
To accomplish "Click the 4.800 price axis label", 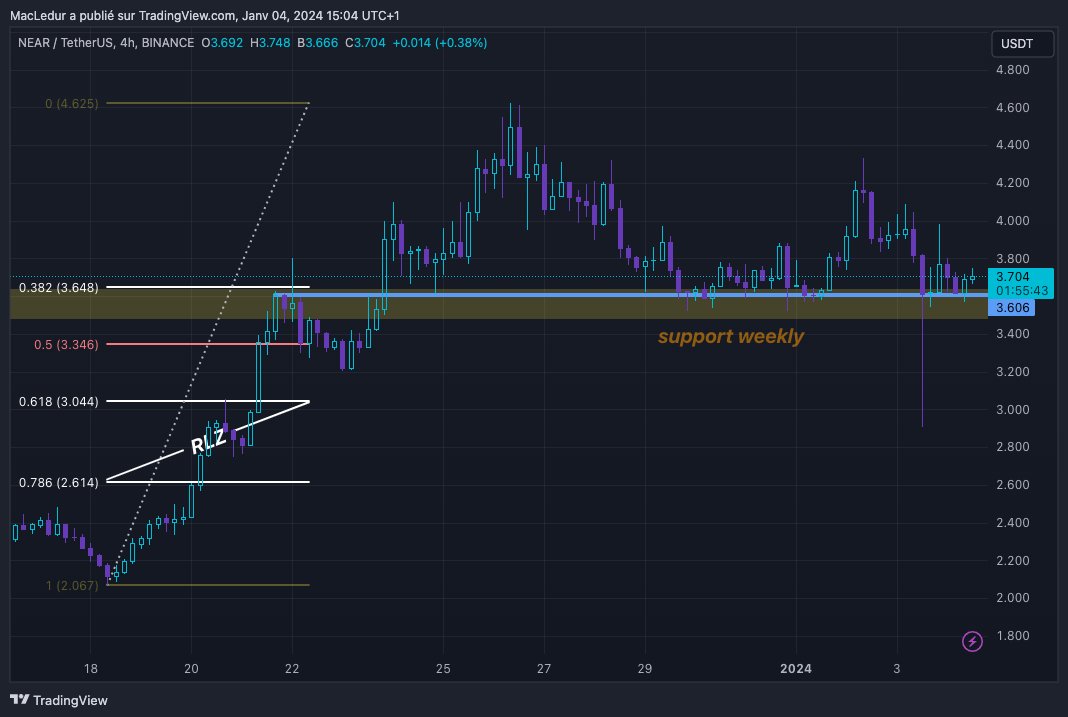I will point(1012,69).
